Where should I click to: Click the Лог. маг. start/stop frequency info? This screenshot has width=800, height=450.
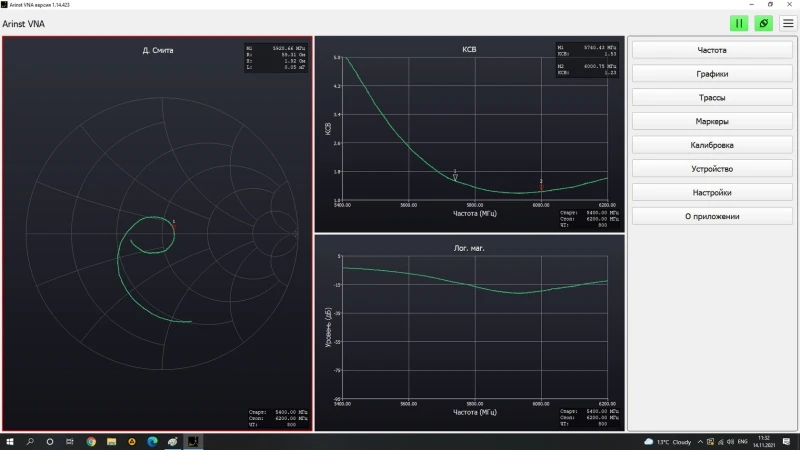589,417
